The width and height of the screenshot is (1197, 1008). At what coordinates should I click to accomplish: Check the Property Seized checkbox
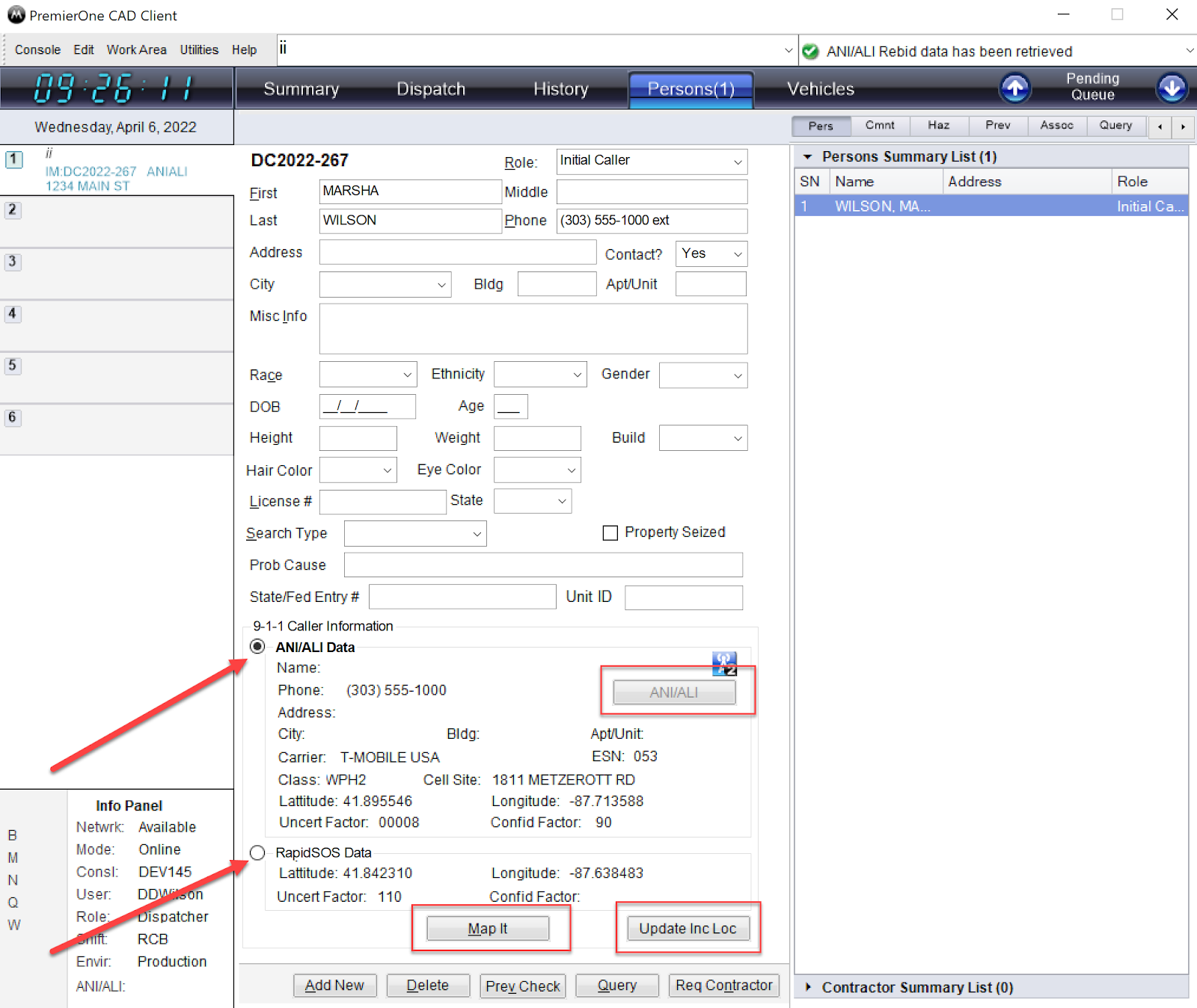click(x=610, y=532)
